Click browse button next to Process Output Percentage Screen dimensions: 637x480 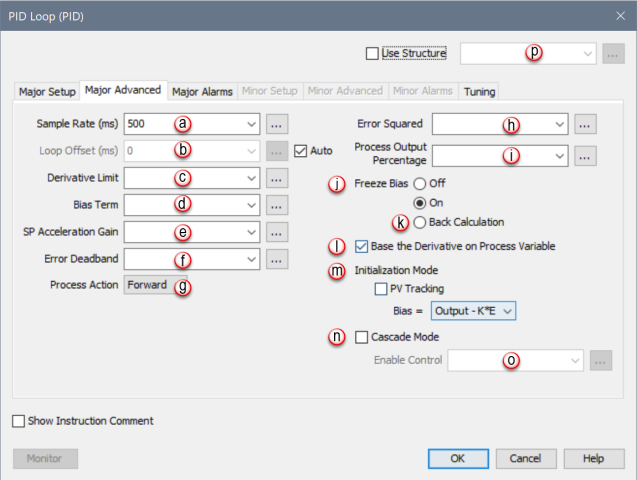586,156
